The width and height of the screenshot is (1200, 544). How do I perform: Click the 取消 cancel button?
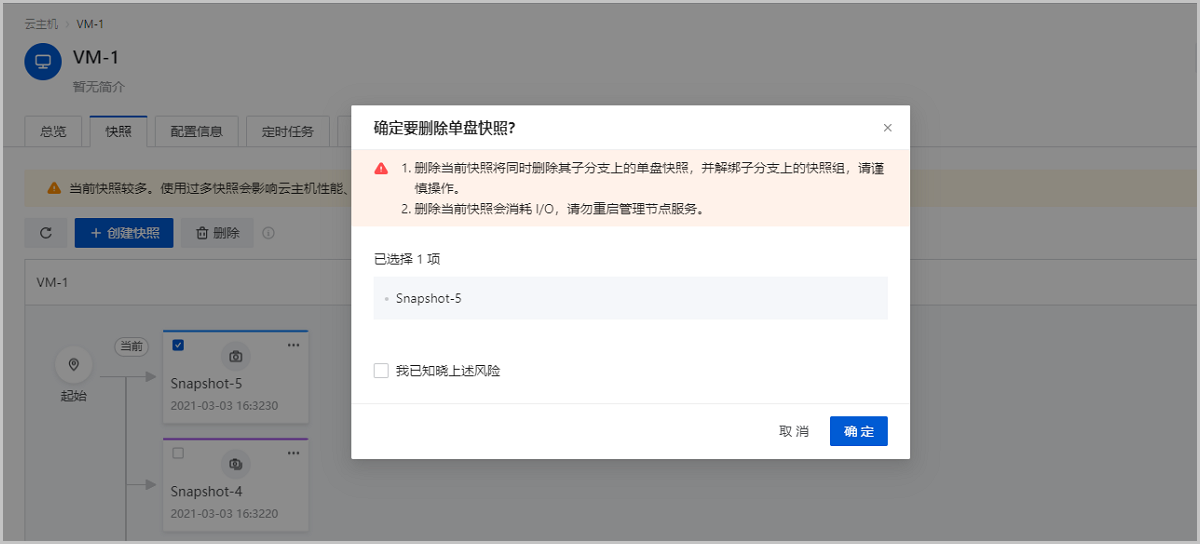(x=794, y=431)
